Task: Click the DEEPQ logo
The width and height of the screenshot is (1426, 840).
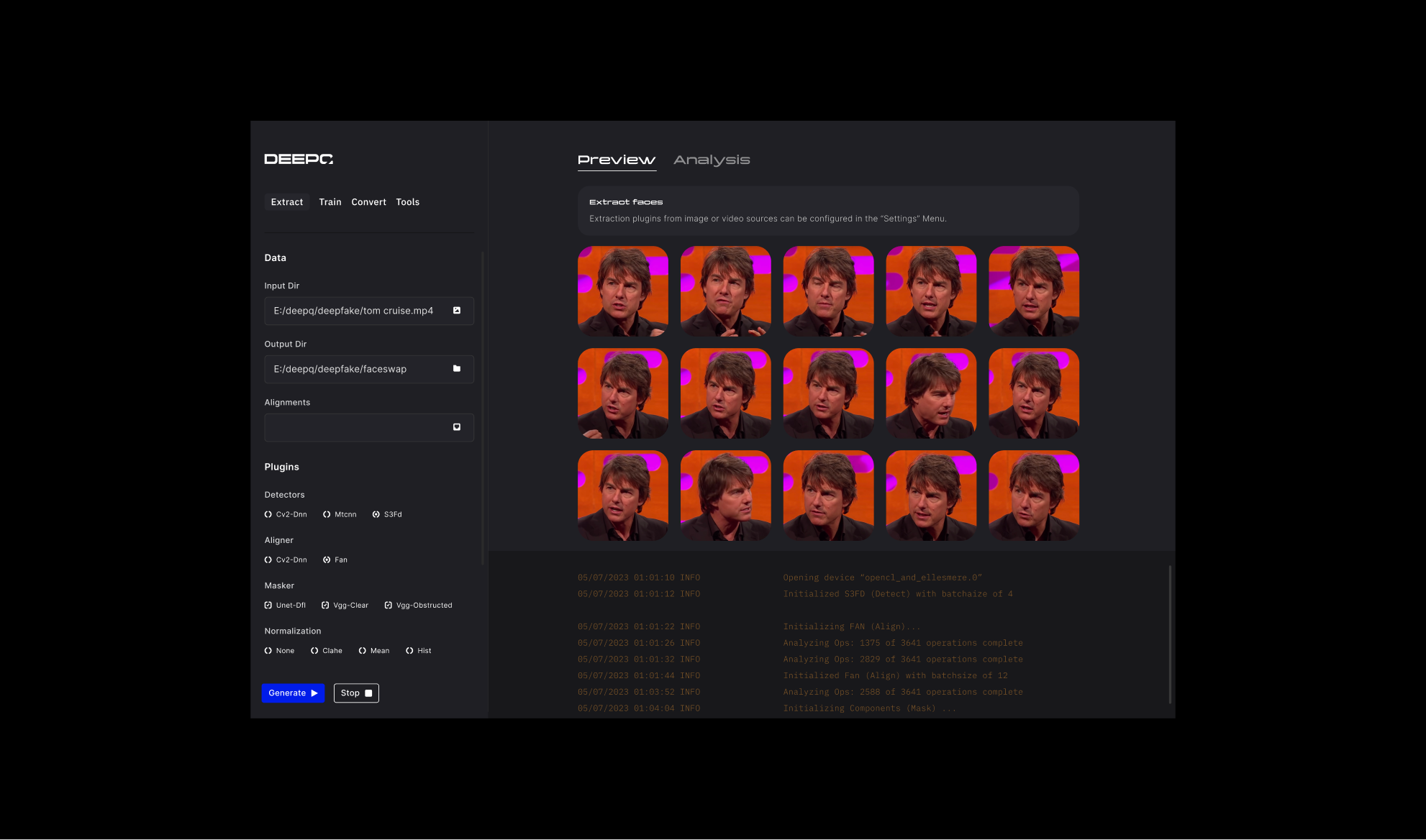Action: [299, 159]
